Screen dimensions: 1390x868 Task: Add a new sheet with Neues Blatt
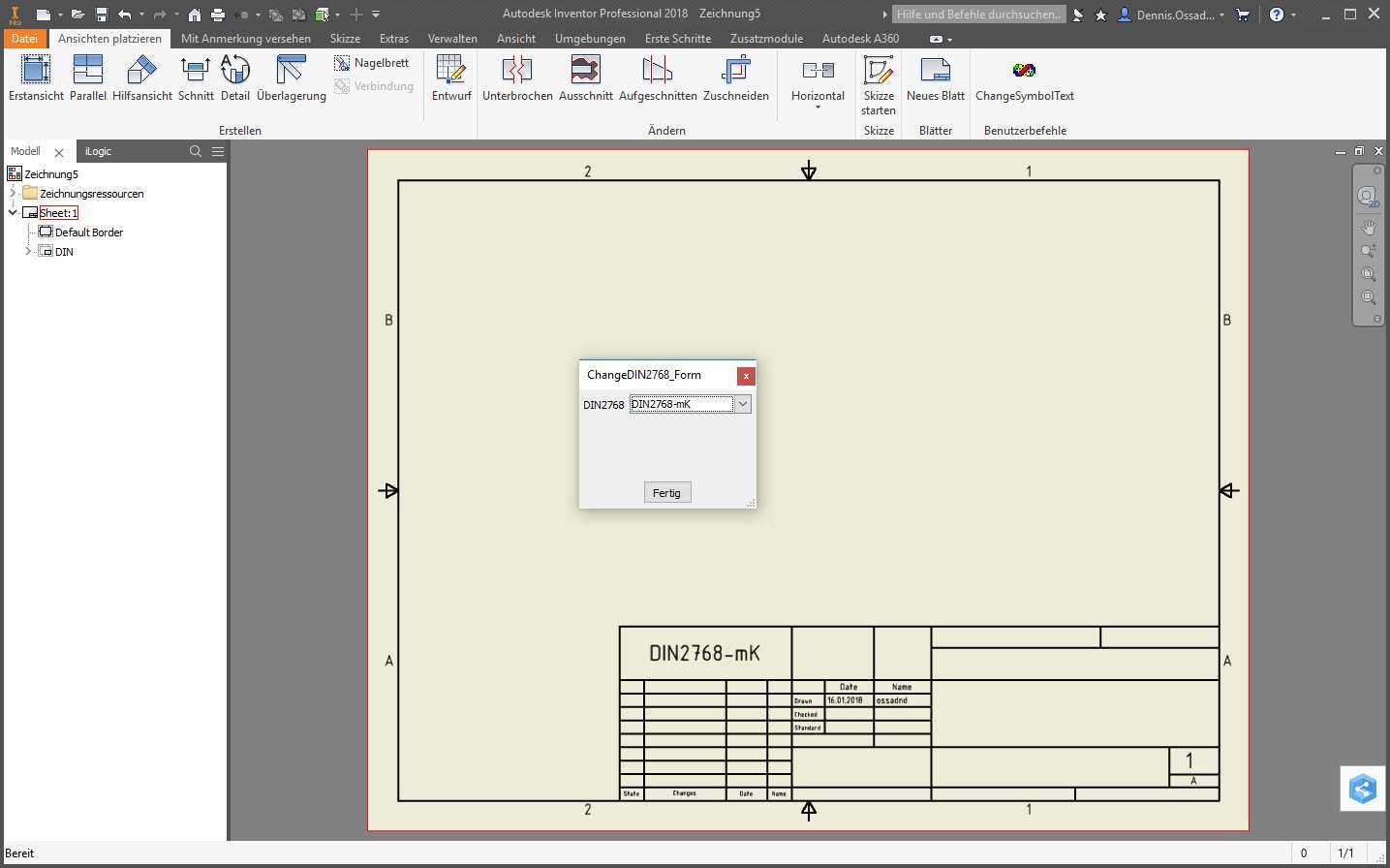point(935,77)
